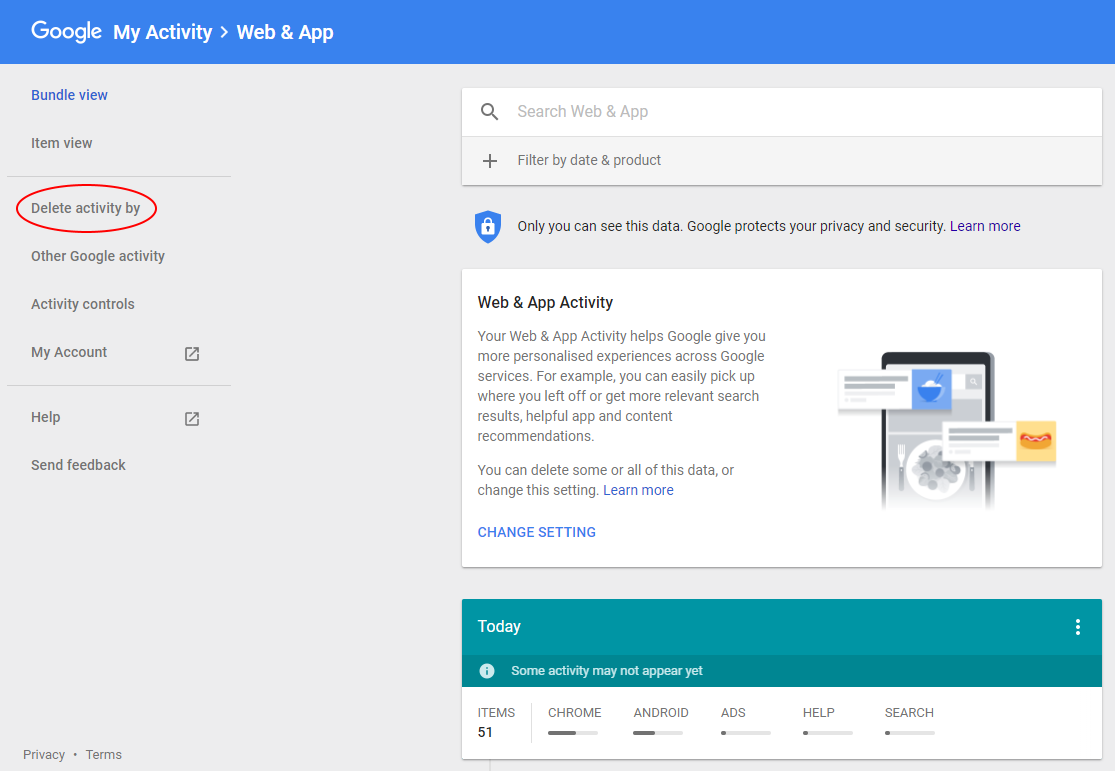Open My Activity breadcrumb link
The height and width of the screenshot is (771, 1115).
click(x=163, y=32)
